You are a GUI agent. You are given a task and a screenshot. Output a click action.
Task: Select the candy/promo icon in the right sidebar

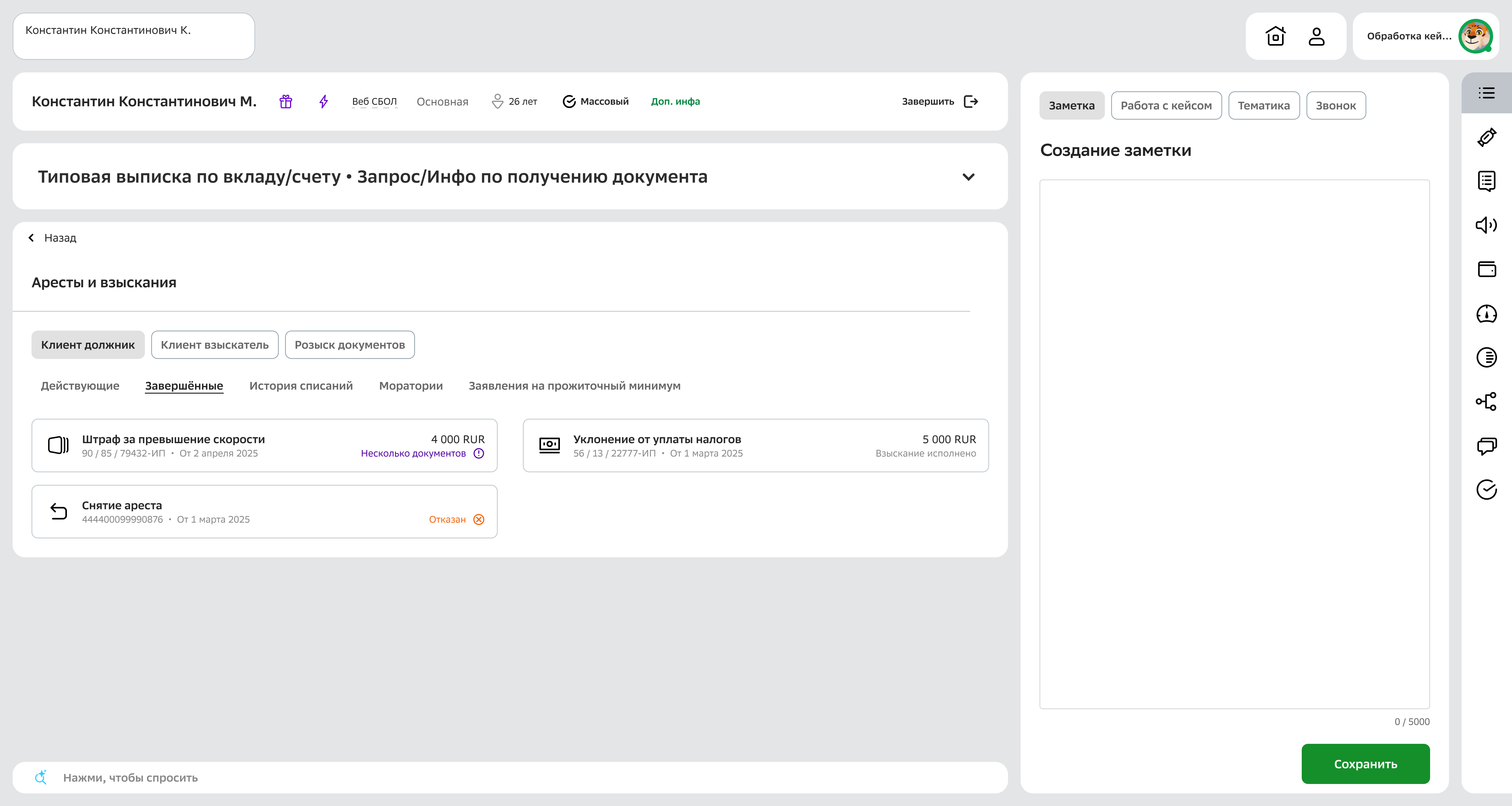(x=1487, y=137)
